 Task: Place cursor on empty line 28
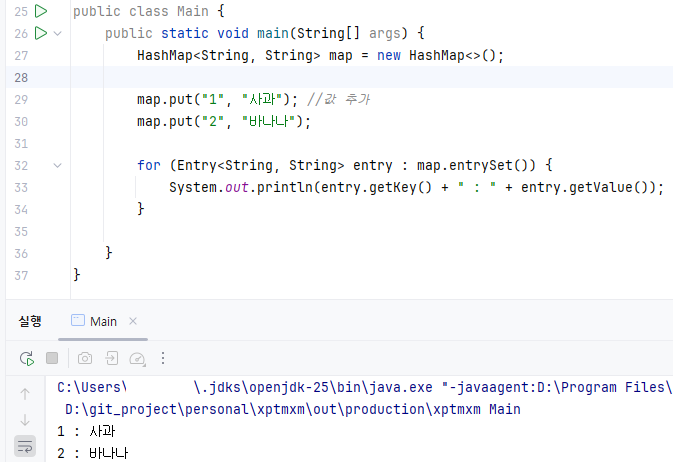(x=372, y=77)
